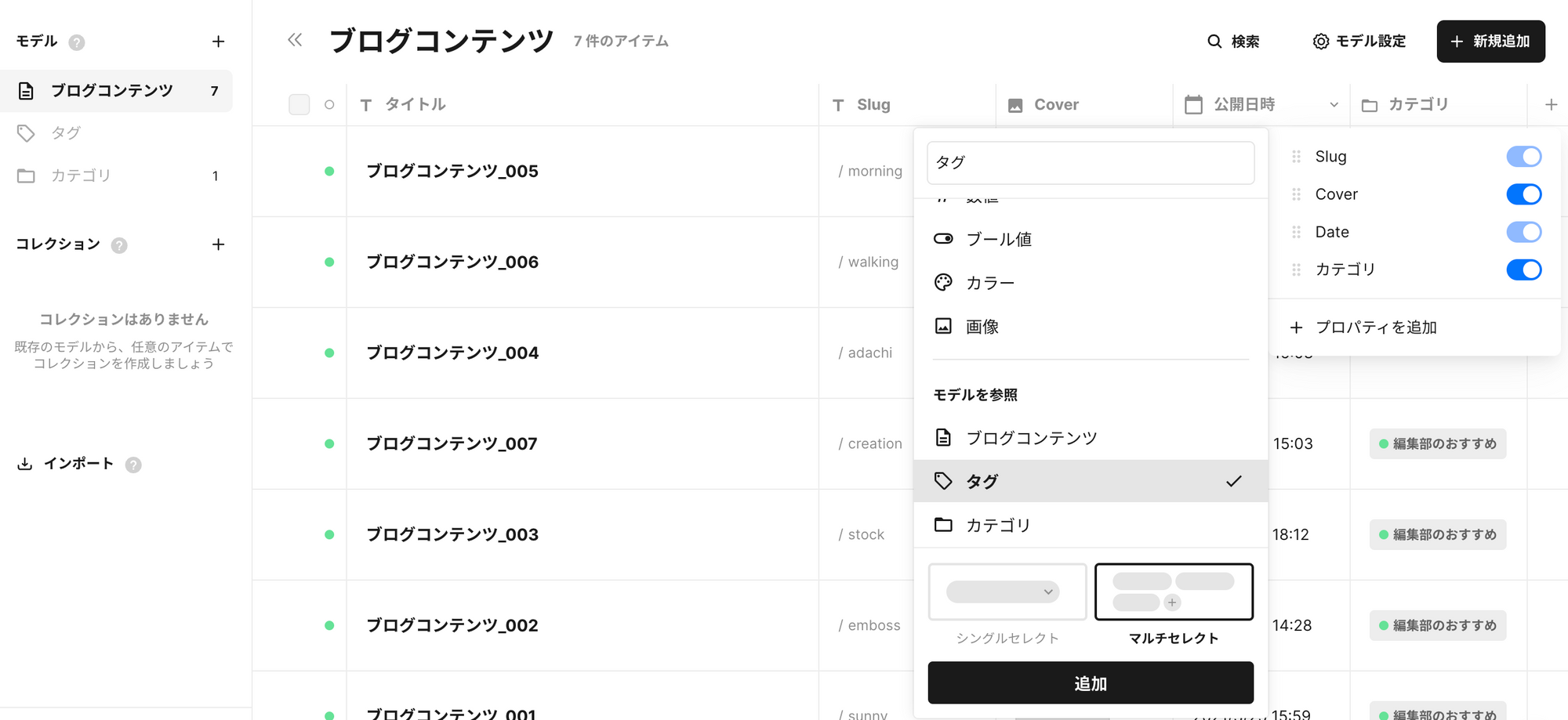This screenshot has width=1568, height=720.
Task: Open item ブログコンテンツ_002
Action: pyautogui.click(x=452, y=625)
